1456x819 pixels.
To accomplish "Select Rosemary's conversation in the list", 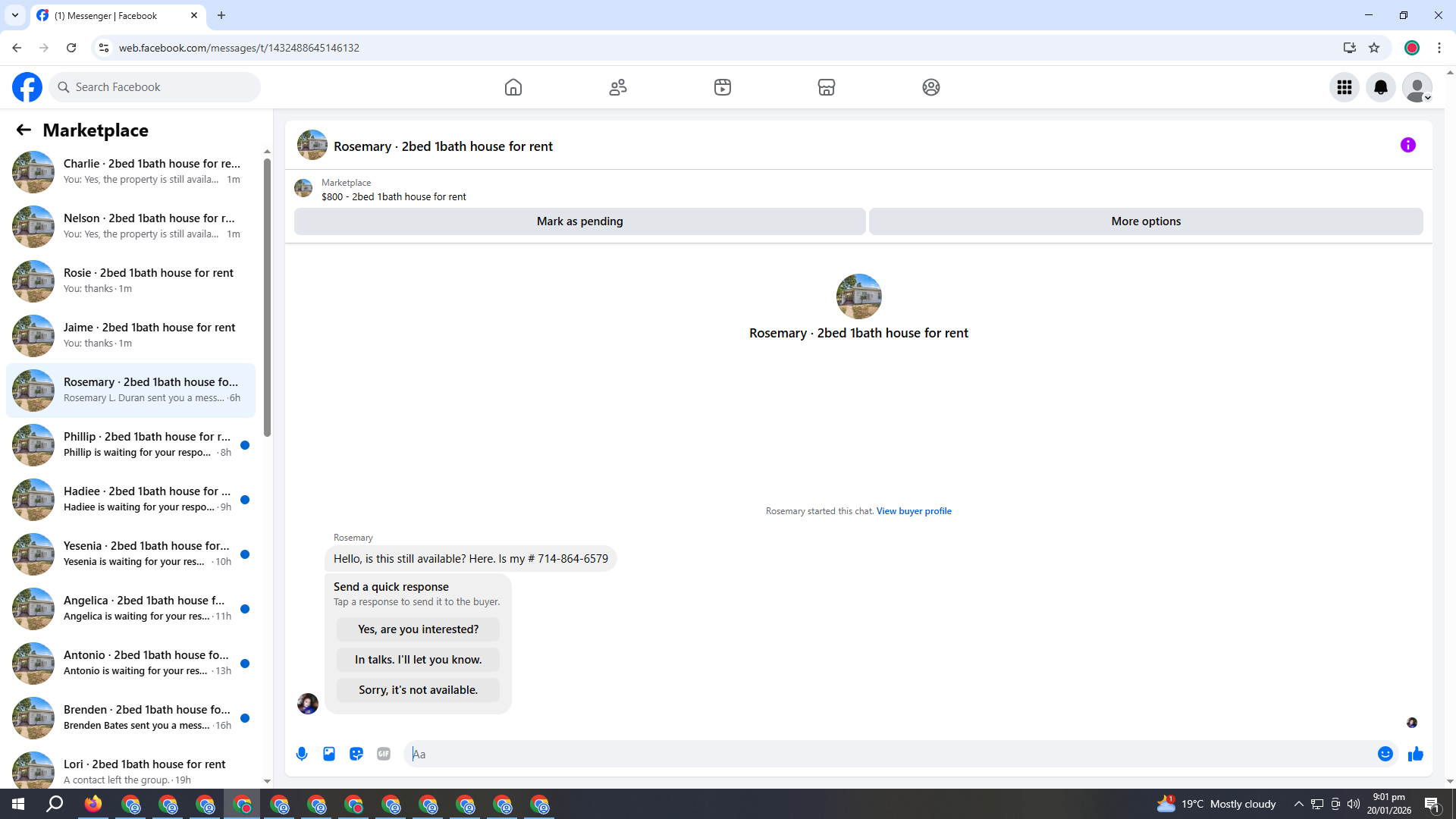I will point(130,391).
